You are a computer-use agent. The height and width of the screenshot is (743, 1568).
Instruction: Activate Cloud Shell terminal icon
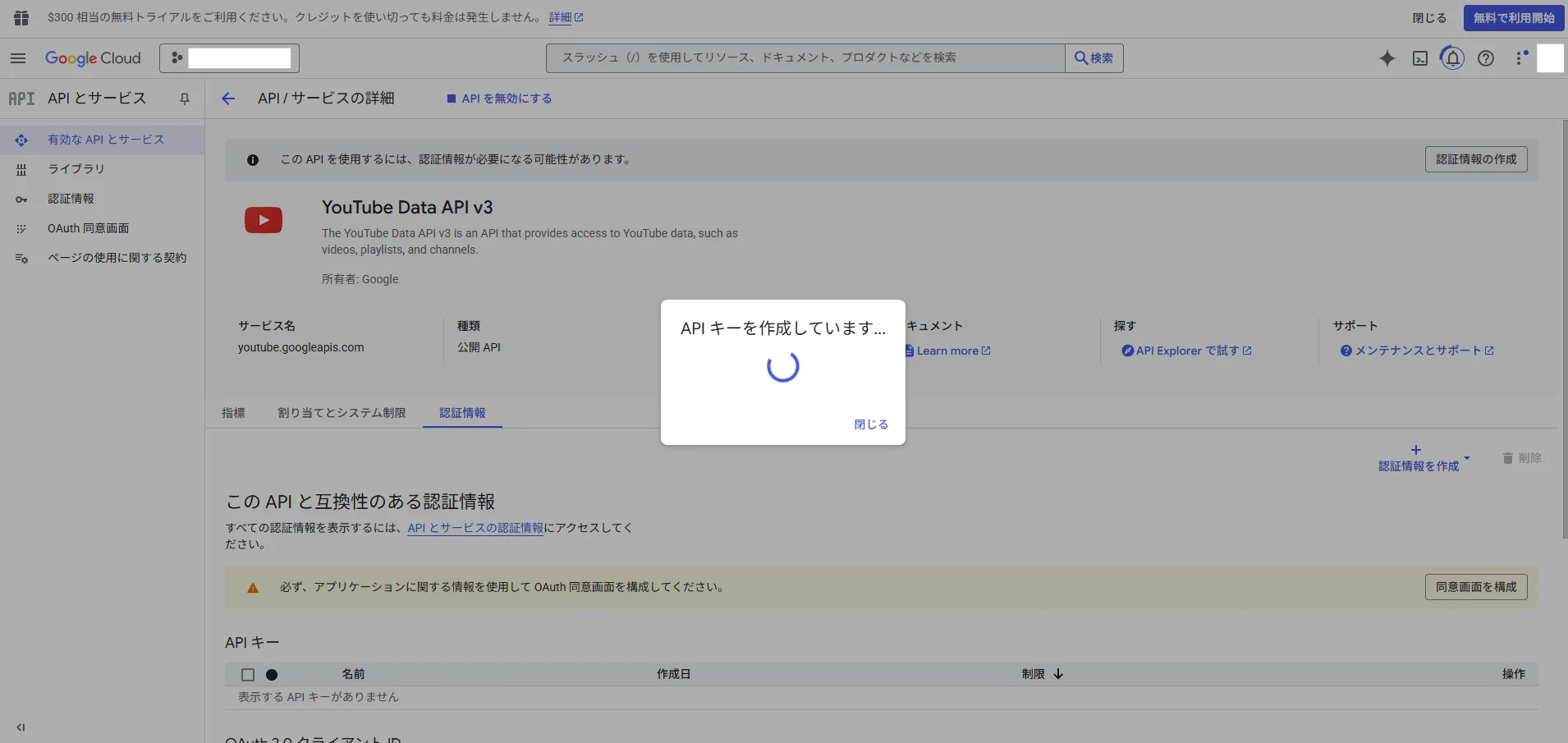[1420, 58]
